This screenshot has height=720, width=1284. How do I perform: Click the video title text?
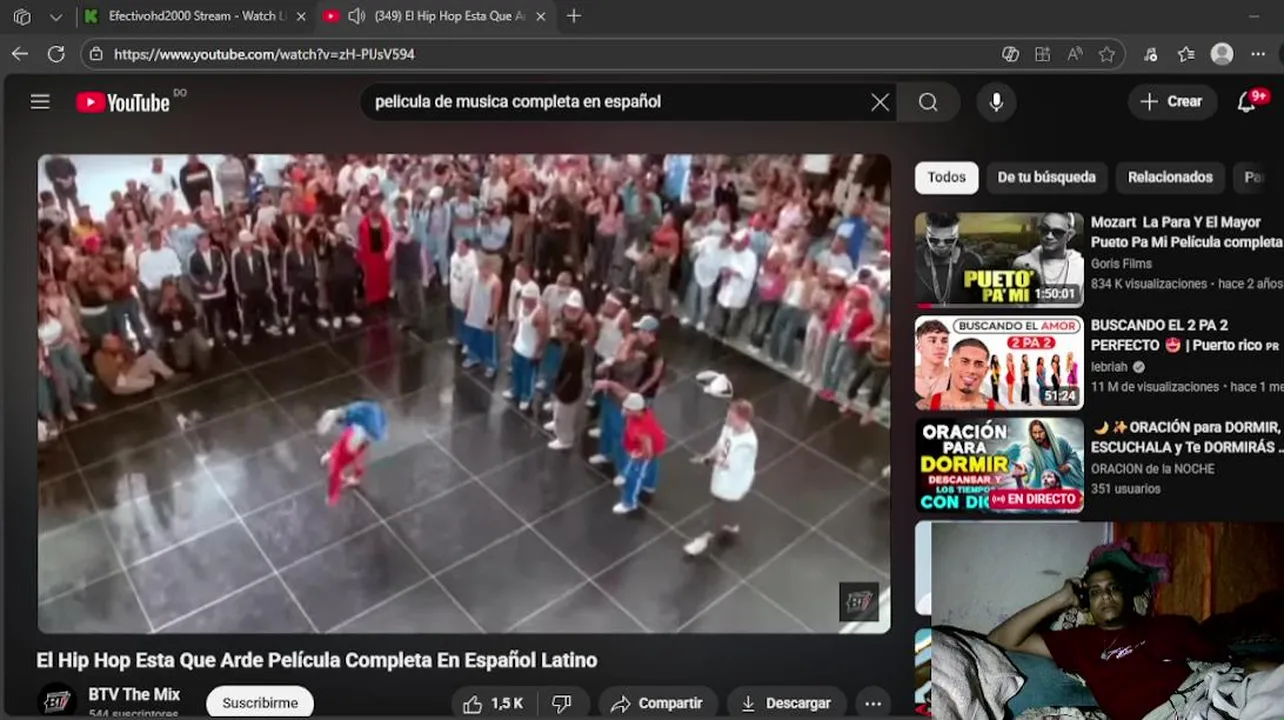pyautogui.click(x=317, y=660)
